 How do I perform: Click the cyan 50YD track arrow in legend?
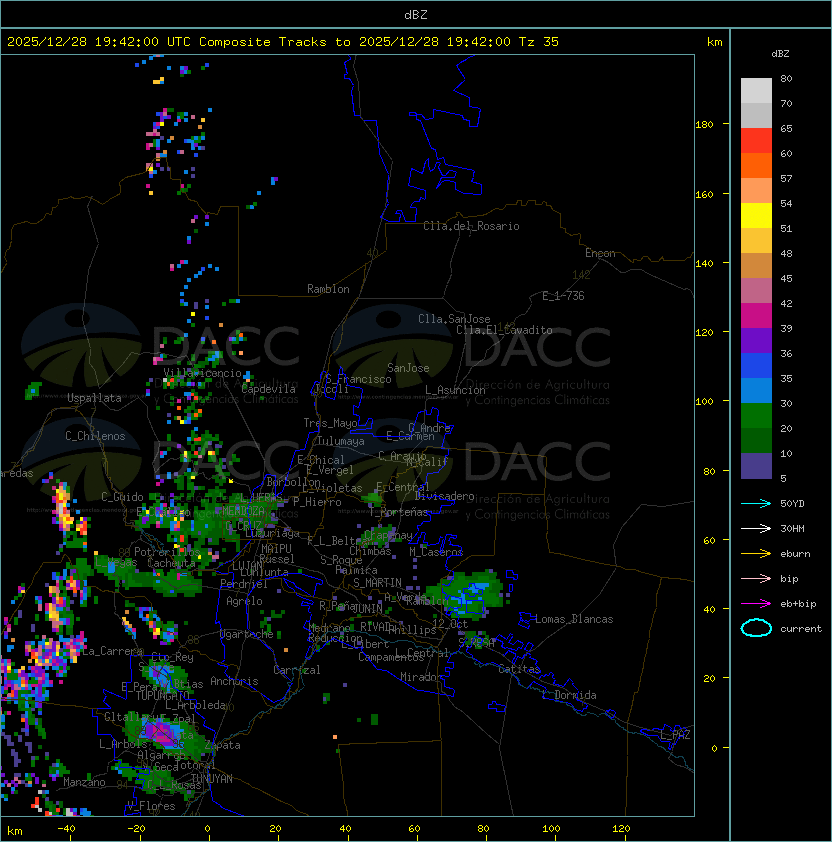click(756, 504)
